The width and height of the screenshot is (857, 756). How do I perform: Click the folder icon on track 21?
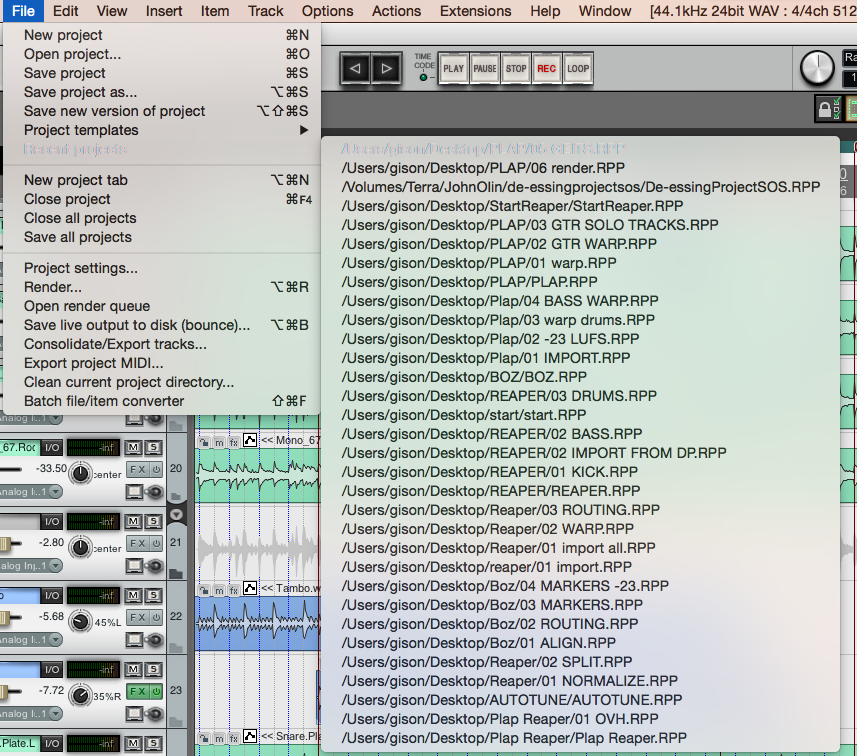pyautogui.click(x=176, y=573)
